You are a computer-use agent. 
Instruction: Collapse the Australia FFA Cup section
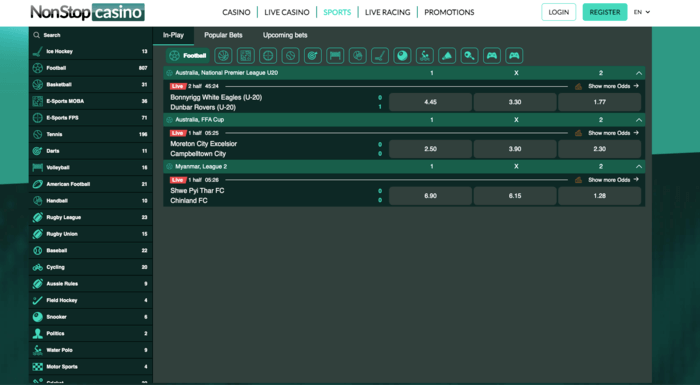pyautogui.click(x=639, y=120)
